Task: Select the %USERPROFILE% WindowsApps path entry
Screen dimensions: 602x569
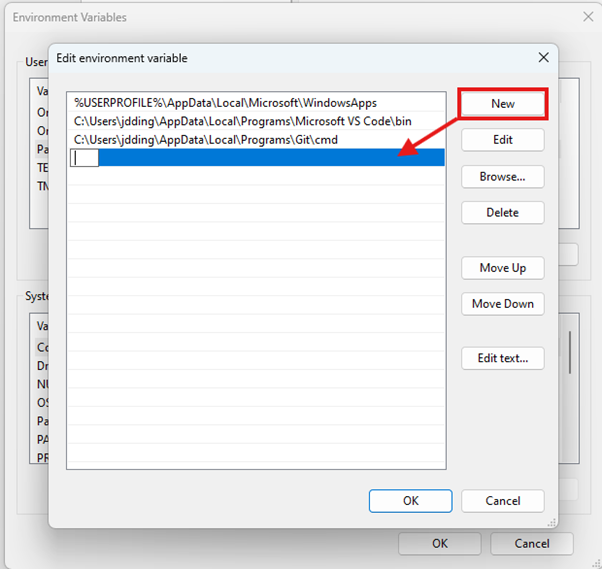Action: coord(225,103)
